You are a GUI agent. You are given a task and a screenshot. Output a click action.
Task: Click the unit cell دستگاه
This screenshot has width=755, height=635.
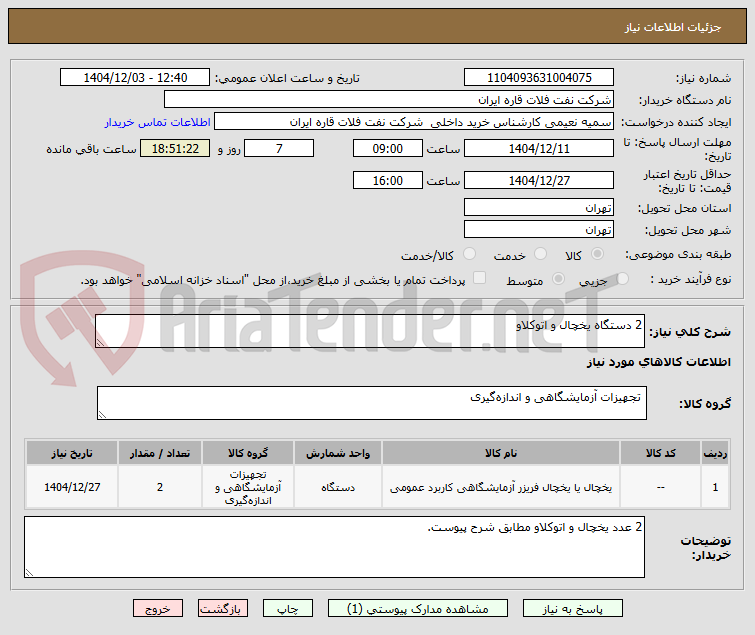[x=338, y=487]
